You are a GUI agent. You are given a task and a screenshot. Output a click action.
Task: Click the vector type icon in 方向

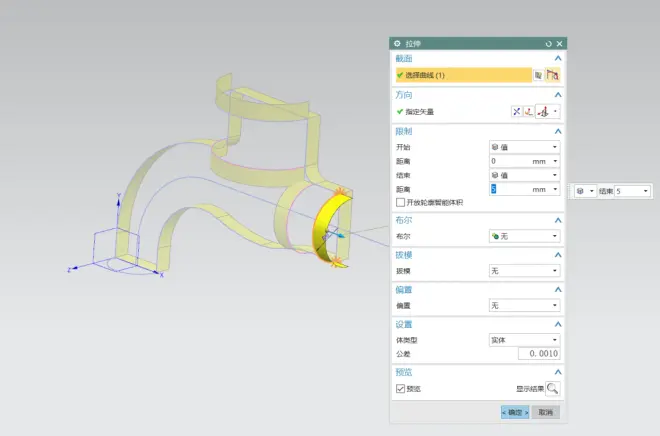[x=544, y=111]
